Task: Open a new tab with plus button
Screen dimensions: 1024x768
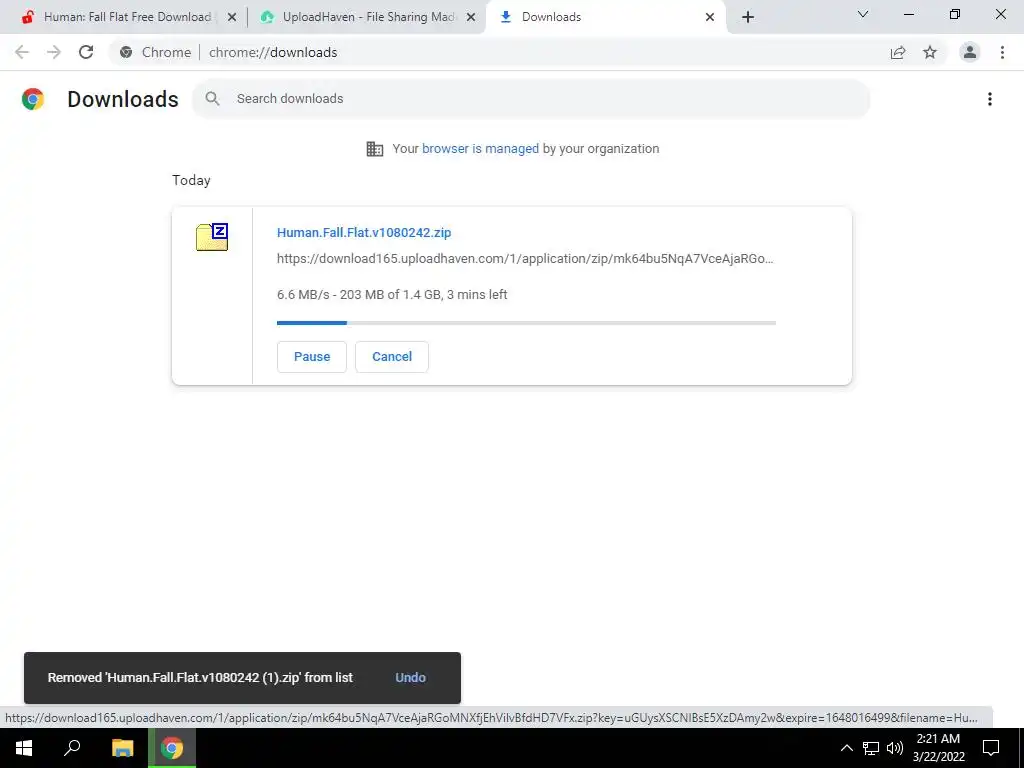Action: [x=748, y=17]
